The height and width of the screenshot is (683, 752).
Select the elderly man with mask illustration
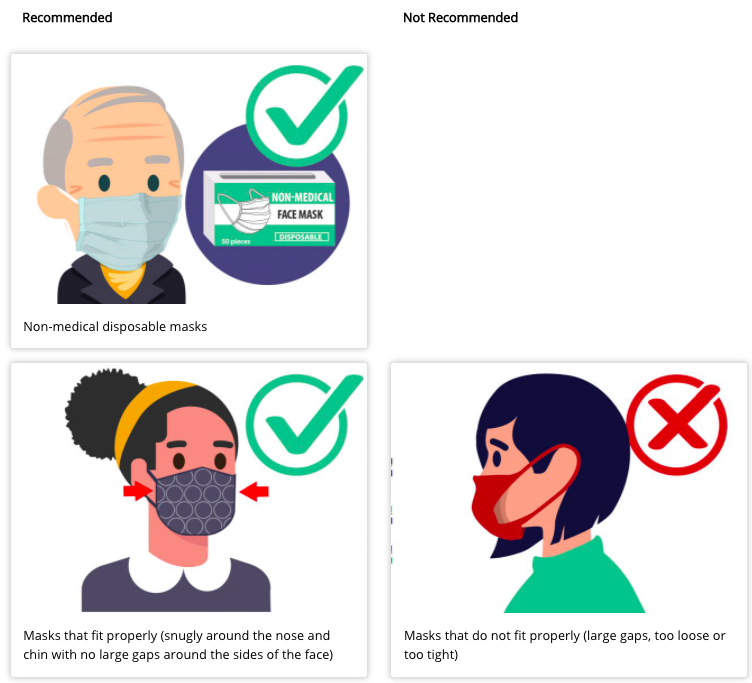tap(111, 194)
